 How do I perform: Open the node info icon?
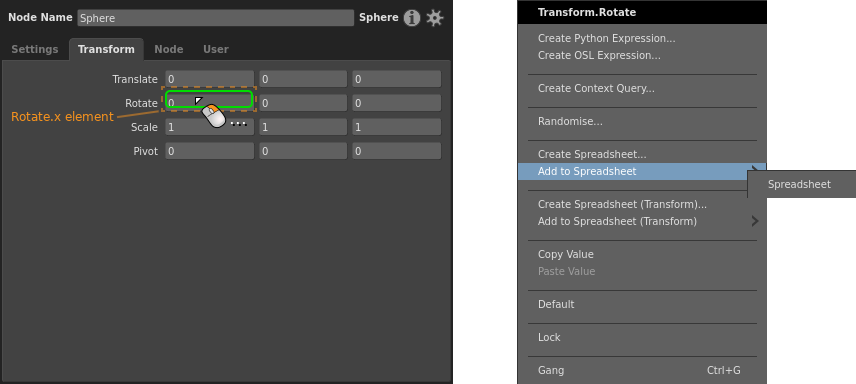pyautogui.click(x=412, y=18)
